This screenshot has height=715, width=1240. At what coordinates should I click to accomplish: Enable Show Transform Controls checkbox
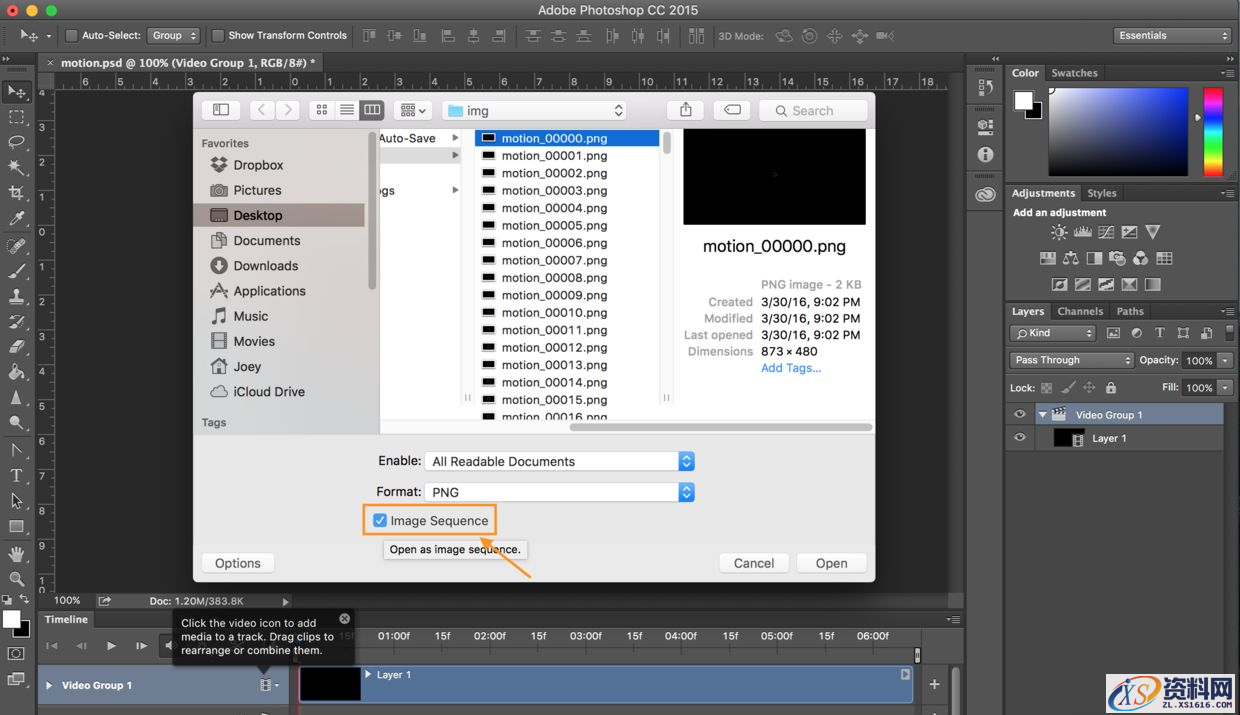tap(218, 36)
